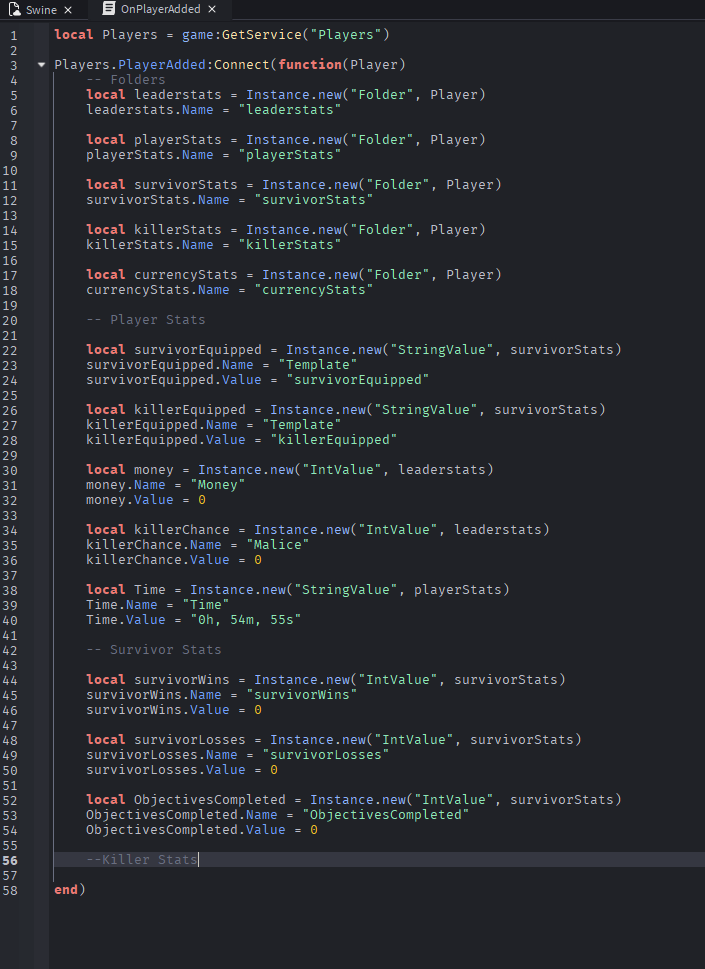
Task: Click line number 58 in the gutter
Action: [11, 890]
